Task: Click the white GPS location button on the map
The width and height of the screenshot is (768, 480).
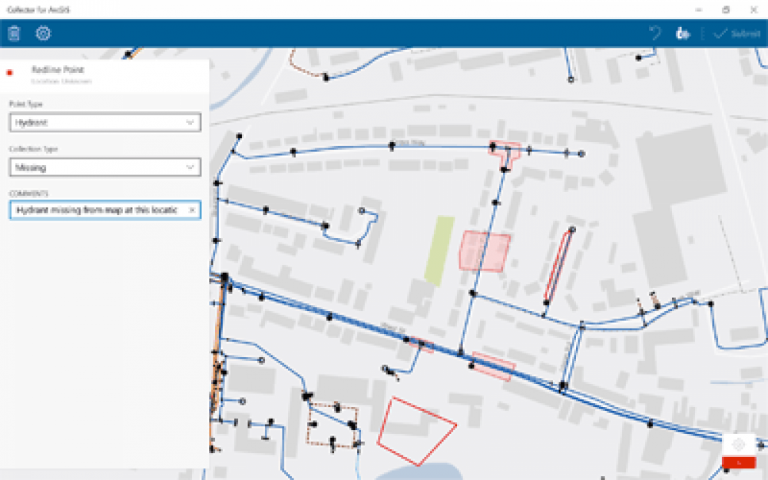Action: 739,445
